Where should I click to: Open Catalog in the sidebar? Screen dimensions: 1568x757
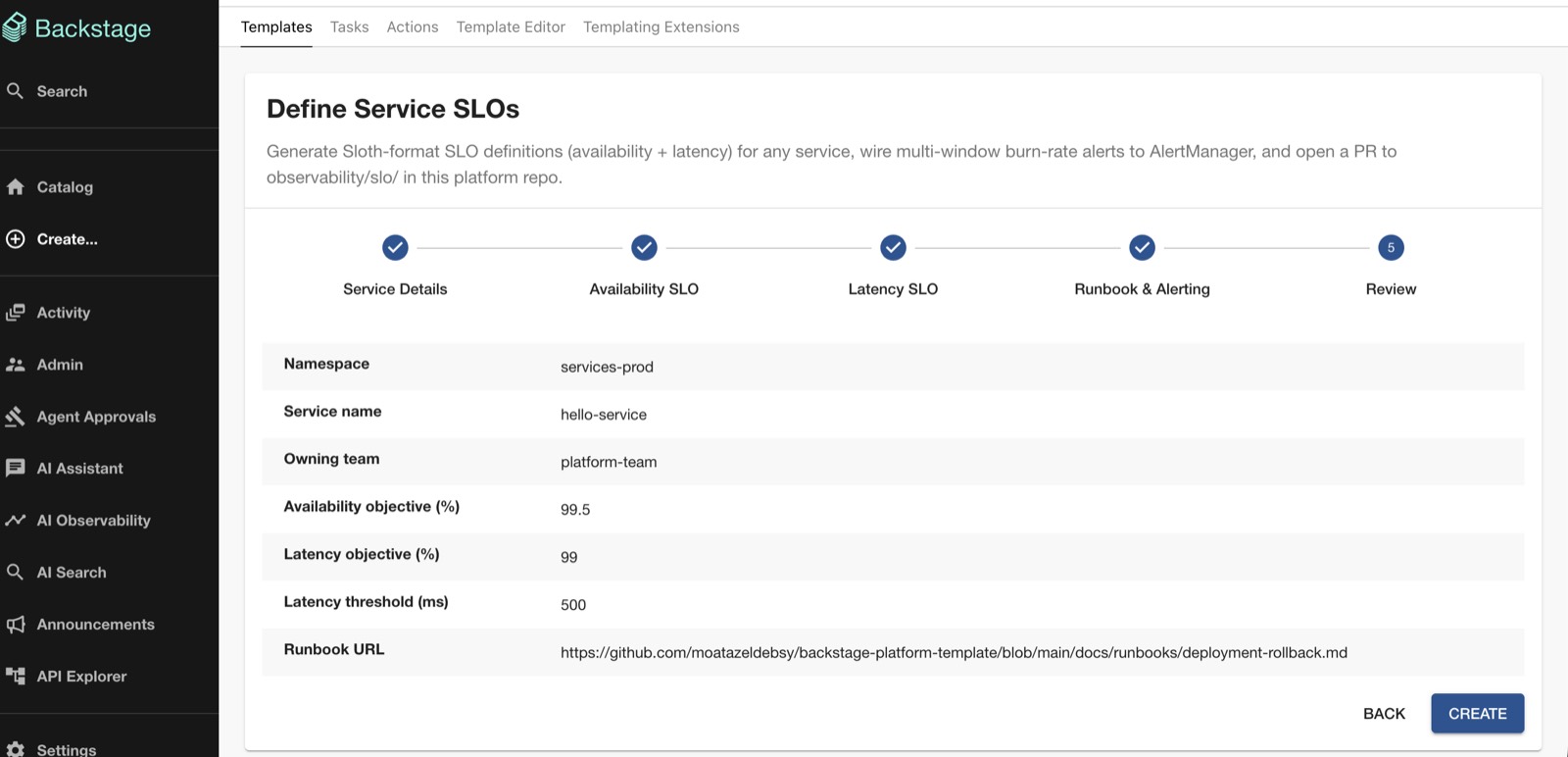65,186
